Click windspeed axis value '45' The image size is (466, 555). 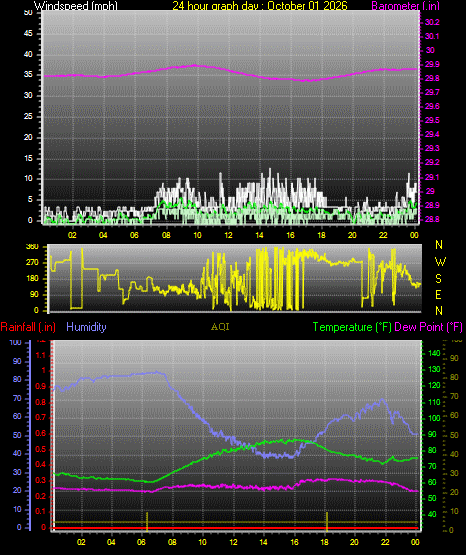click(x=28, y=34)
